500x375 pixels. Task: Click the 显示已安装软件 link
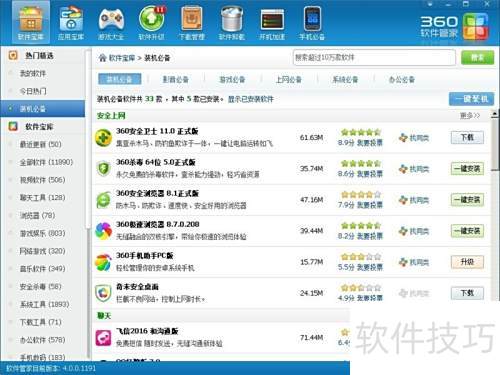(251, 99)
